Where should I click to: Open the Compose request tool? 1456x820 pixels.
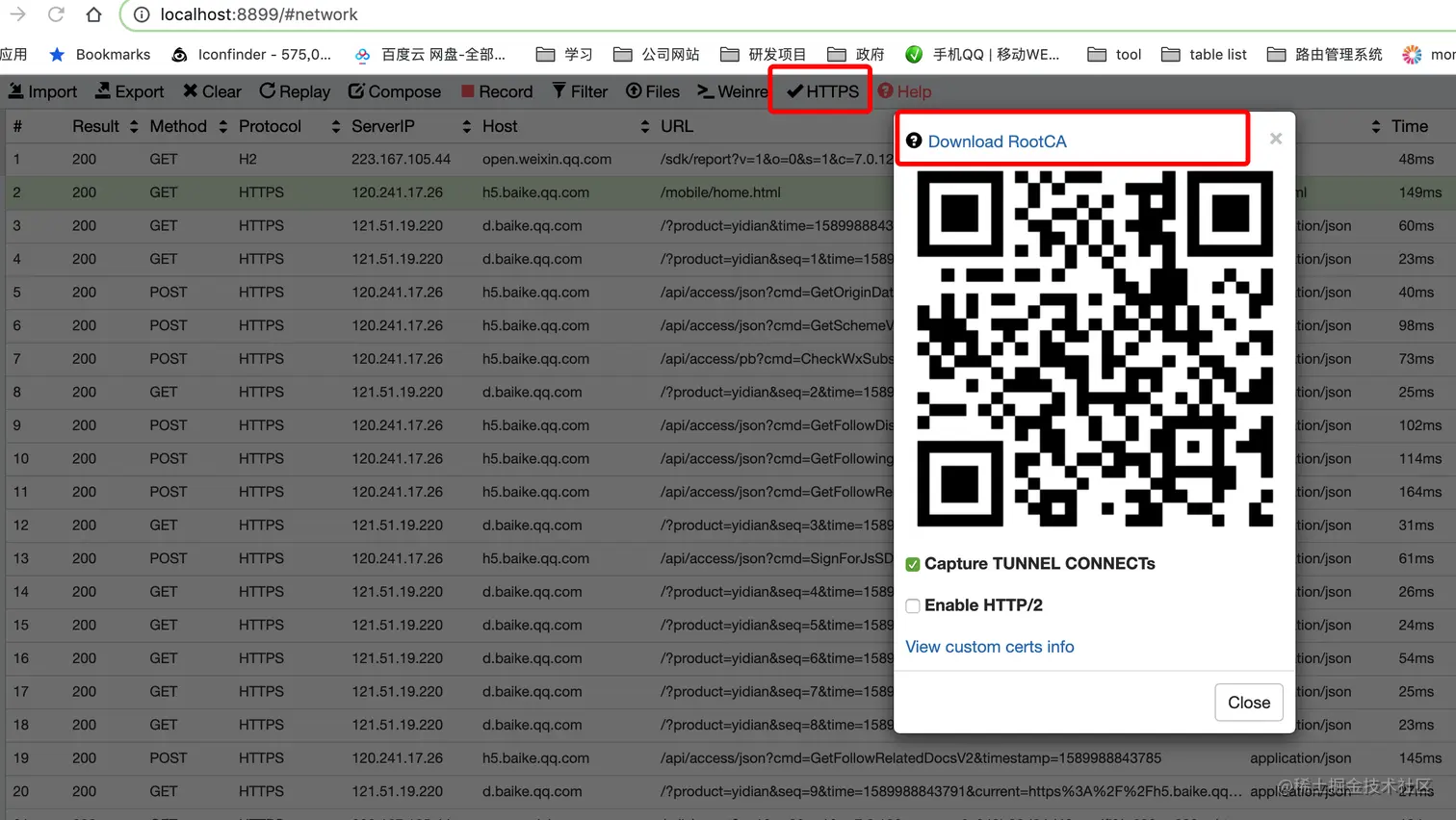click(395, 91)
